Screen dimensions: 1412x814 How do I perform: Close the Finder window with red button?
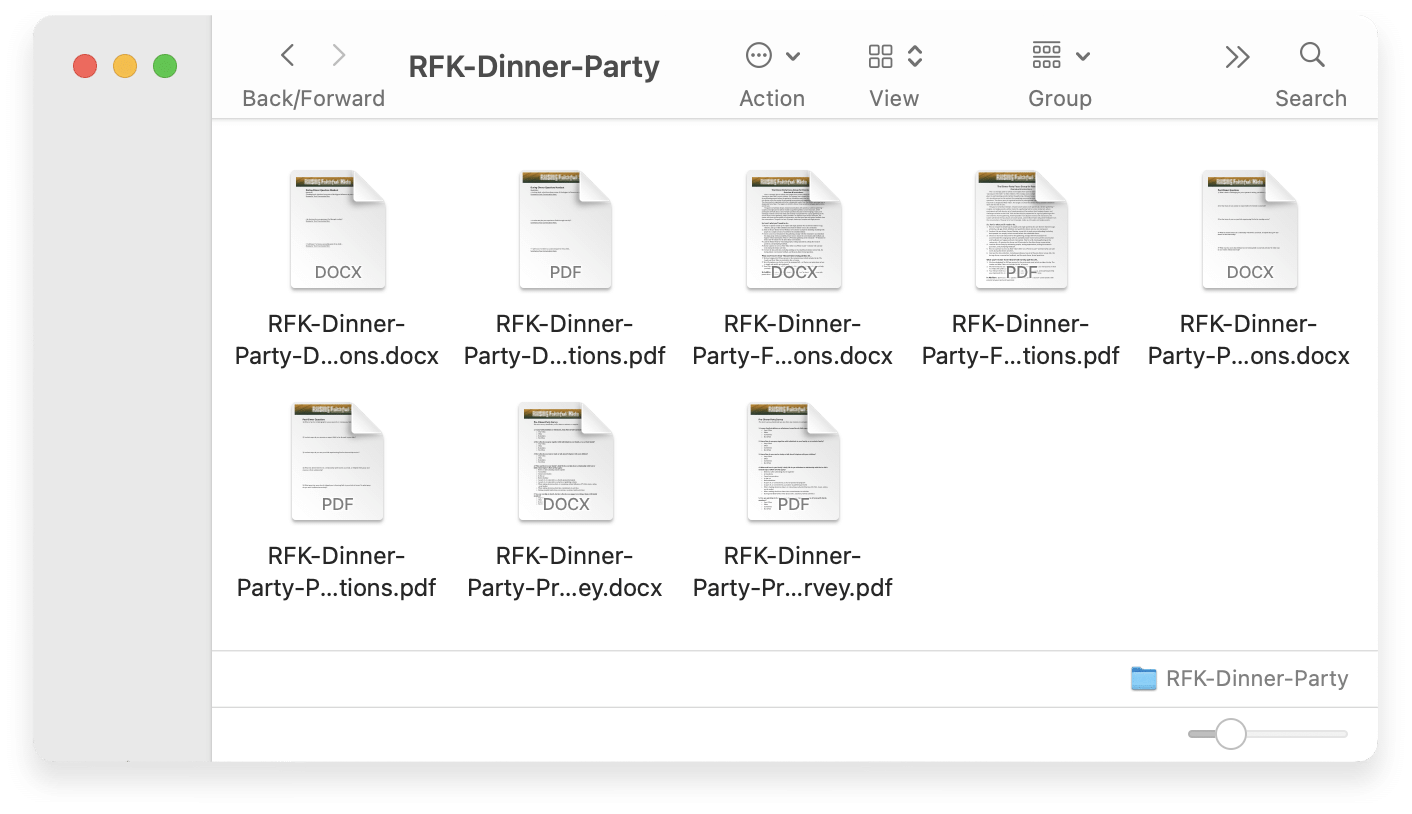tap(85, 67)
